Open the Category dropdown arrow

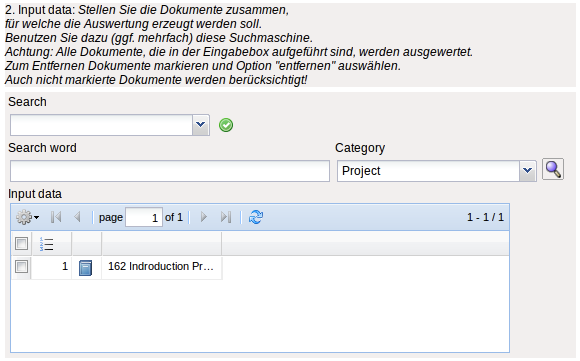pos(527,171)
